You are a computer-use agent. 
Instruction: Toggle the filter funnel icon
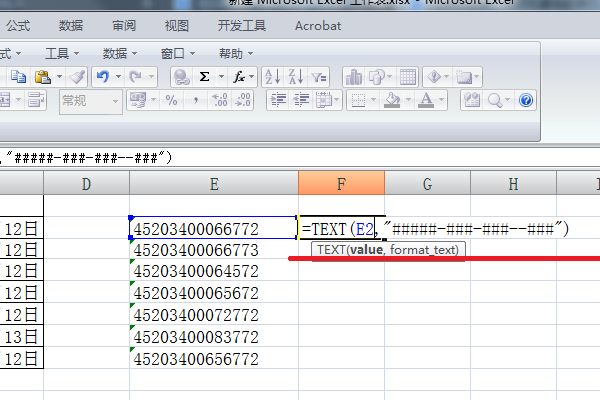click(x=319, y=78)
